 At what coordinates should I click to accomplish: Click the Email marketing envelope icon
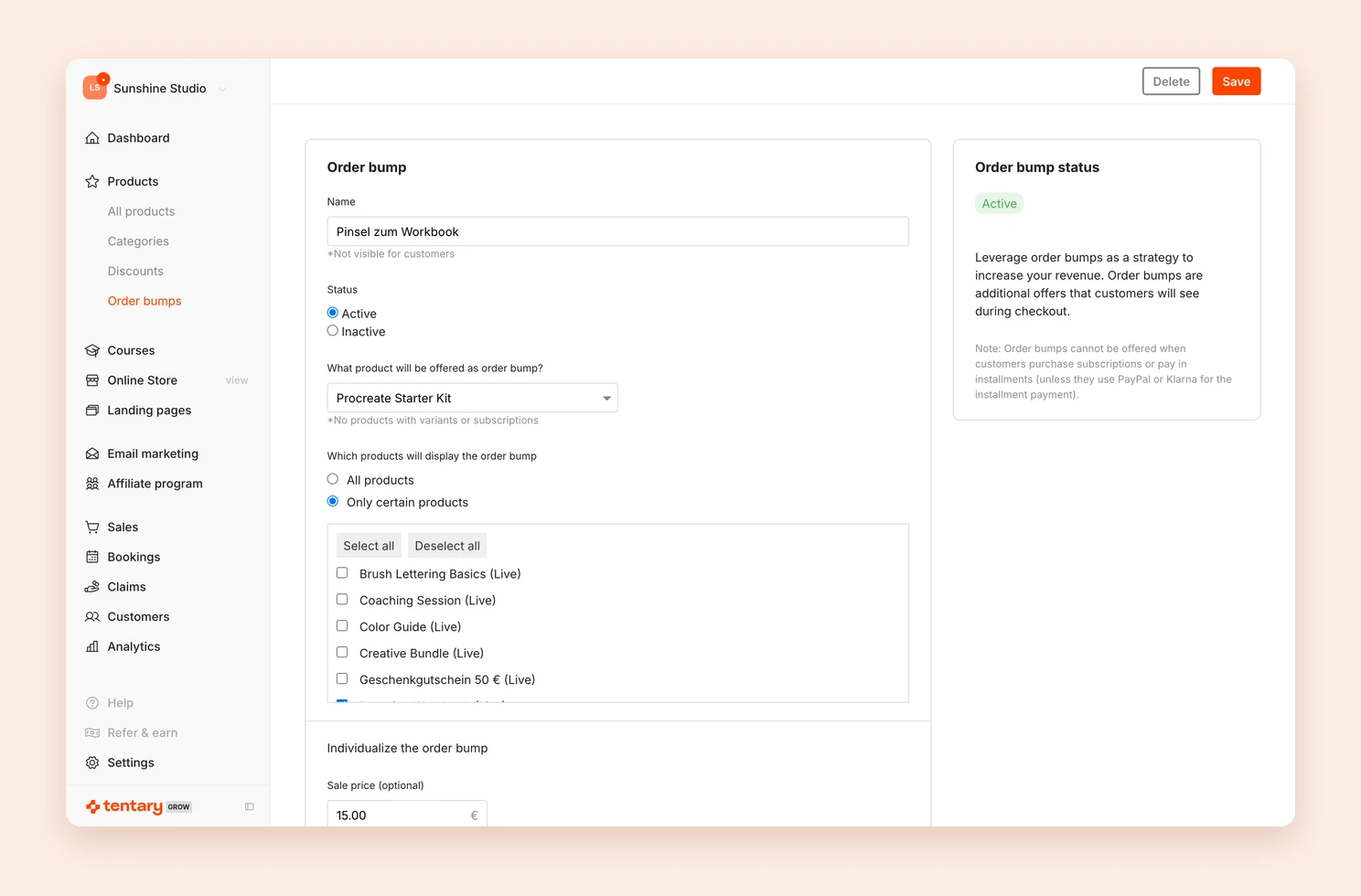(x=92, y=453)
